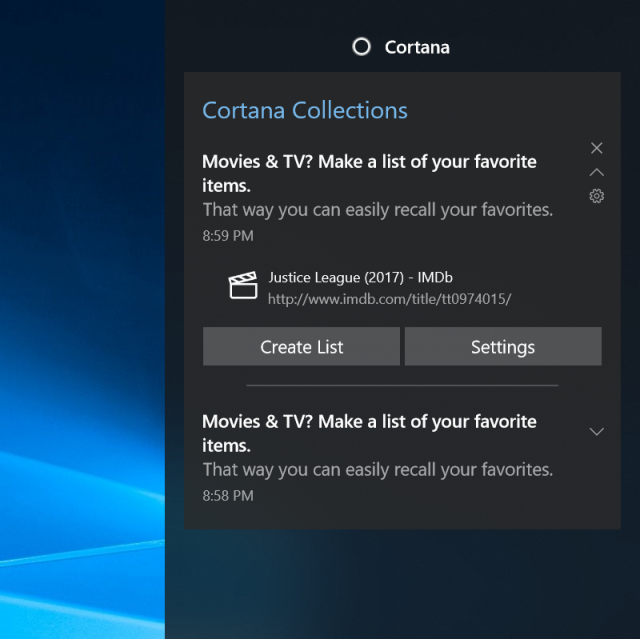Click the first notification's recall favorites subtitle
This screenshot has height=639, width=640.
point(377,210)
